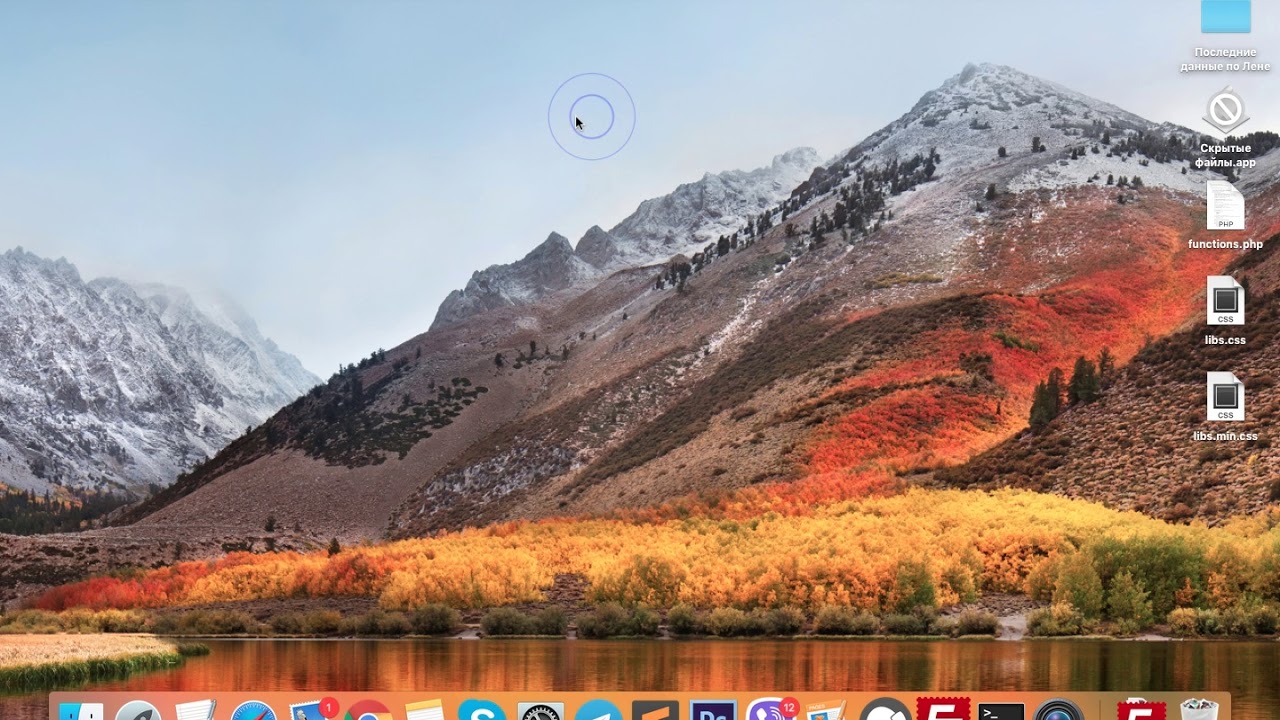This screenshot has height=720, width=1280.
Task: Select the "Последние данные по Лене" folder
Action: [x=1225, y=36]
